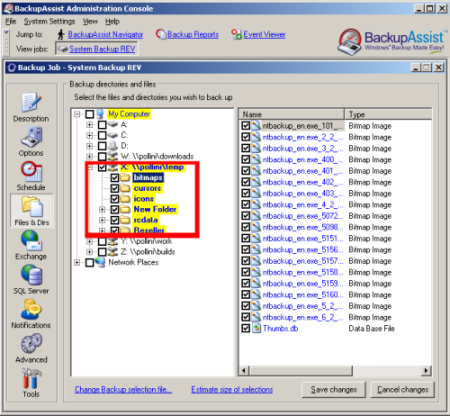
Task: Expand the New Folder node
Action: pyautogui.click(x=102, y=210)
